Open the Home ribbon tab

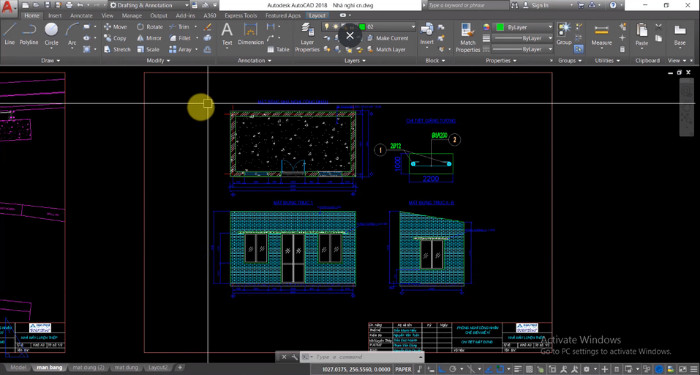tap(32, 15)
